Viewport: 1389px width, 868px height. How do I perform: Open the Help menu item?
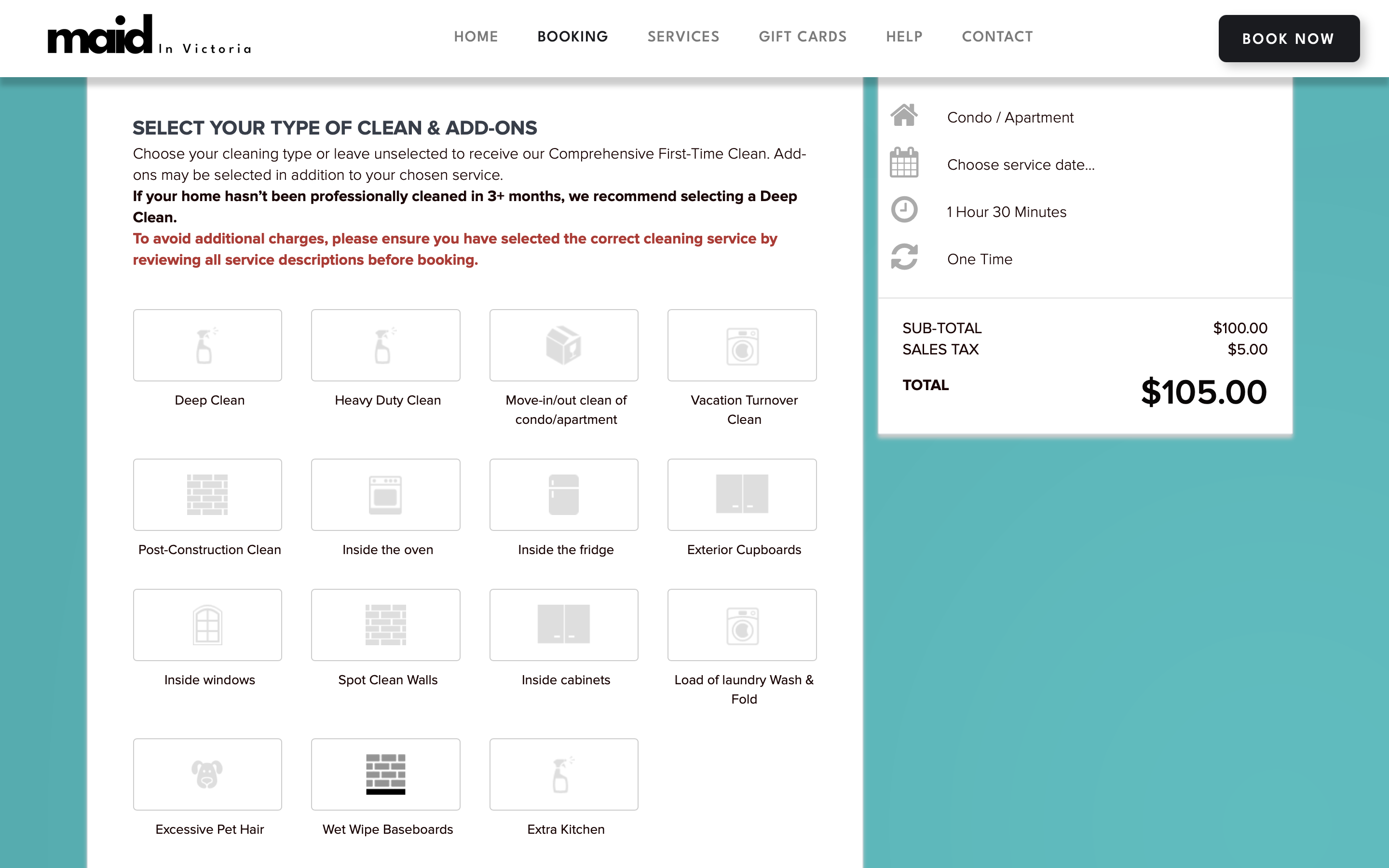click(904, 37)
